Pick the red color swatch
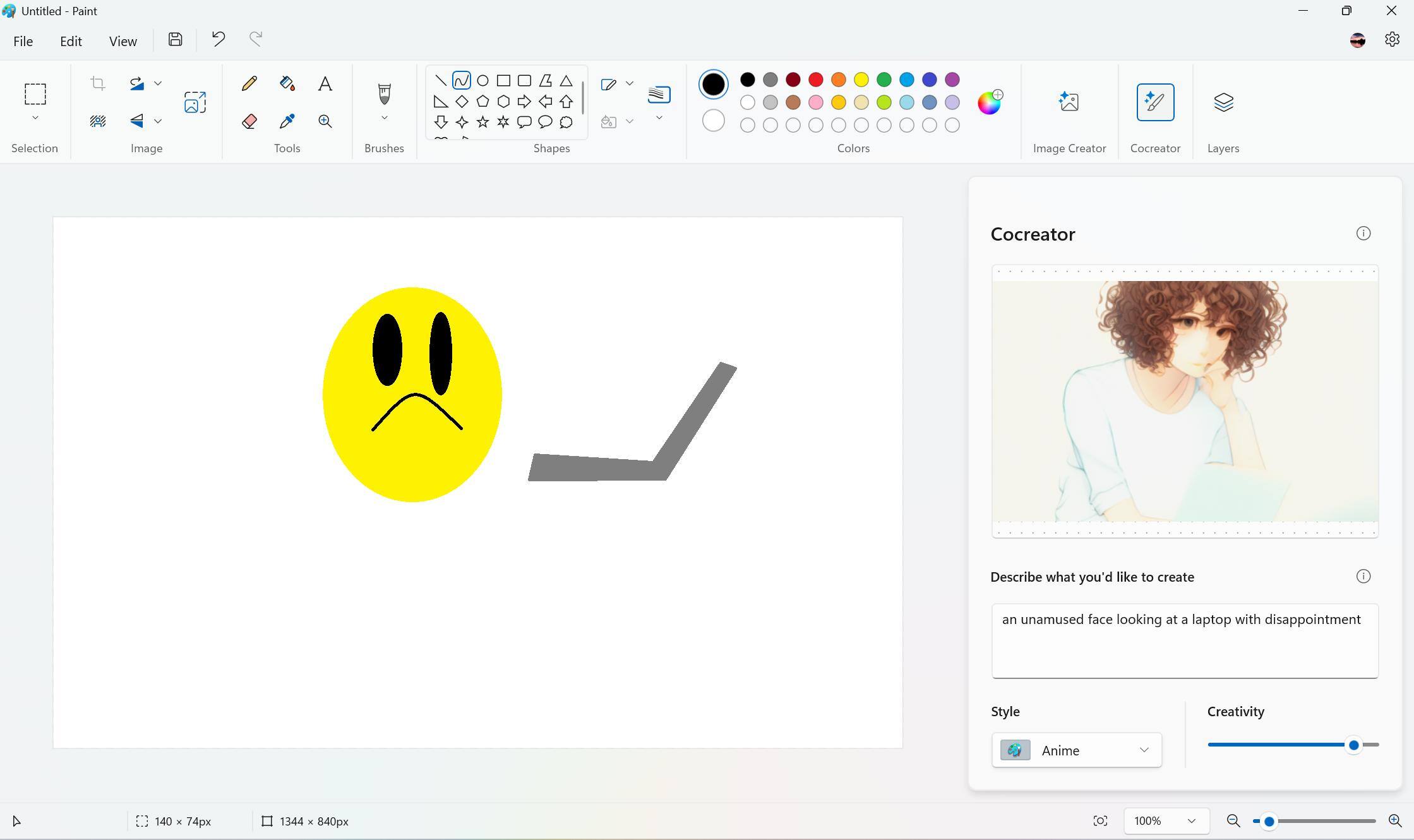The height and width of the screenshot is (840, 1414). [x=815, y=80]
